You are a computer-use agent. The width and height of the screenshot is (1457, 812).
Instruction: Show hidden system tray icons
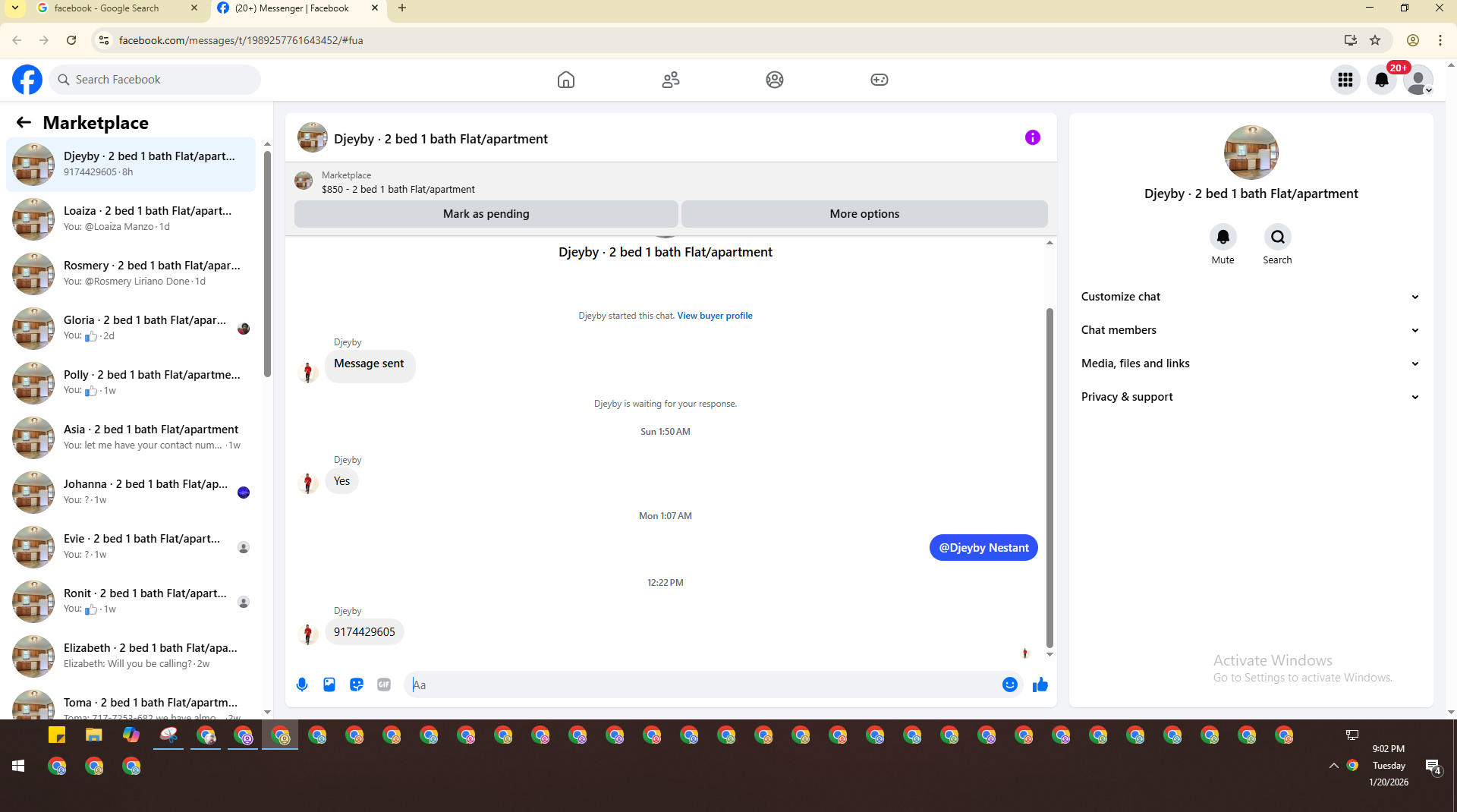(x=1333, y=766)
